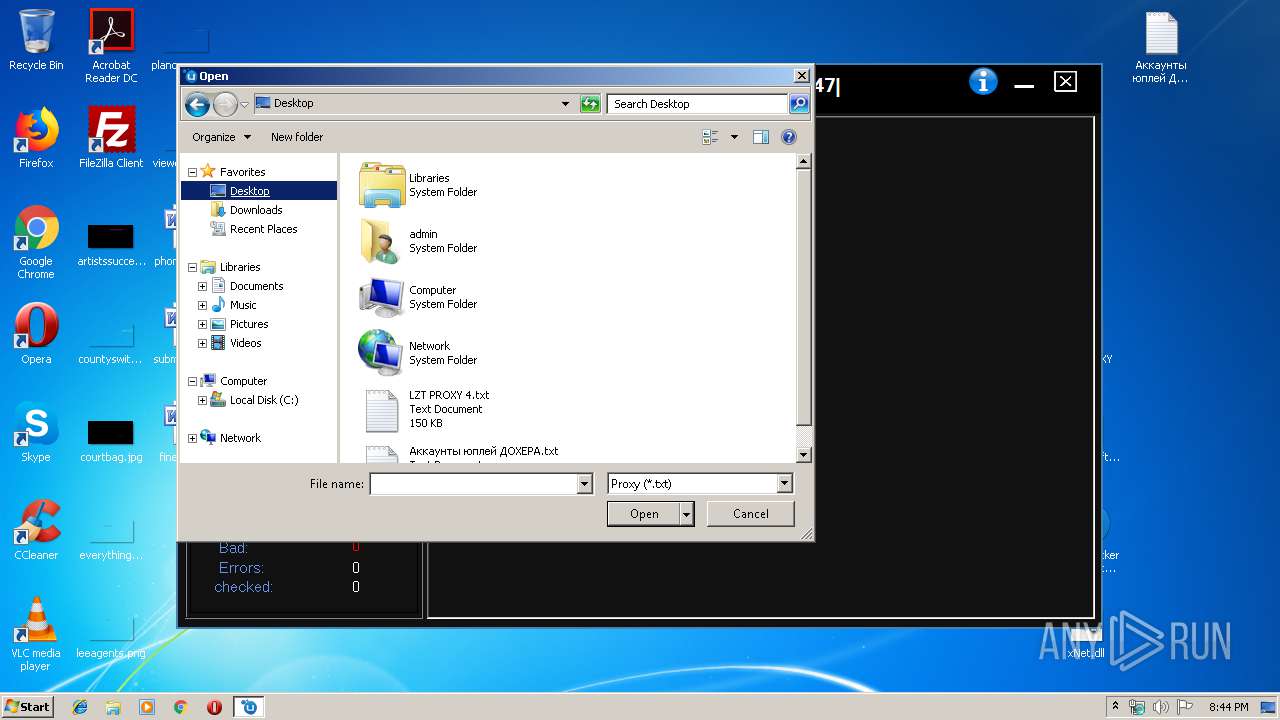
Task: Open Recycle Bin desktop icon
Action: (x=36, y=40)
